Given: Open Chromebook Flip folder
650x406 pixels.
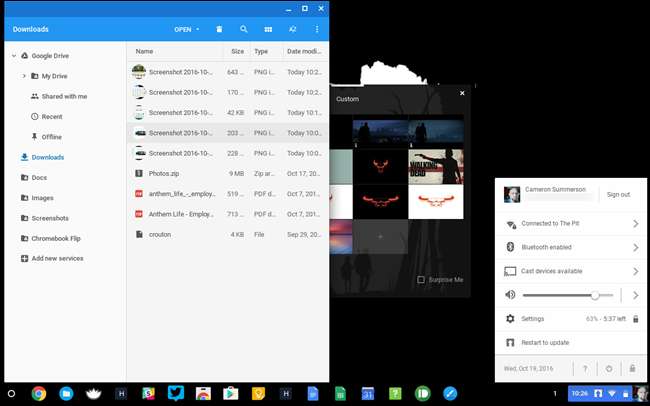Looking at the screenshot, I should pos(56,238).
